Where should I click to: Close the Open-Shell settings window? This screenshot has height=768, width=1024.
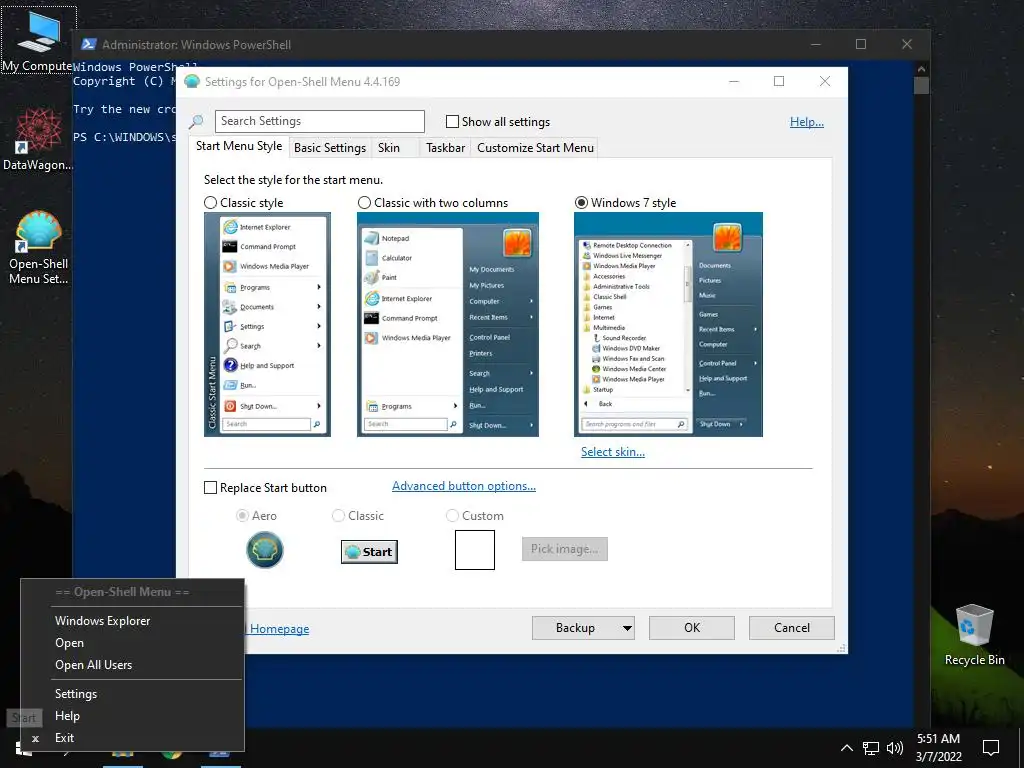pos(825,82)
